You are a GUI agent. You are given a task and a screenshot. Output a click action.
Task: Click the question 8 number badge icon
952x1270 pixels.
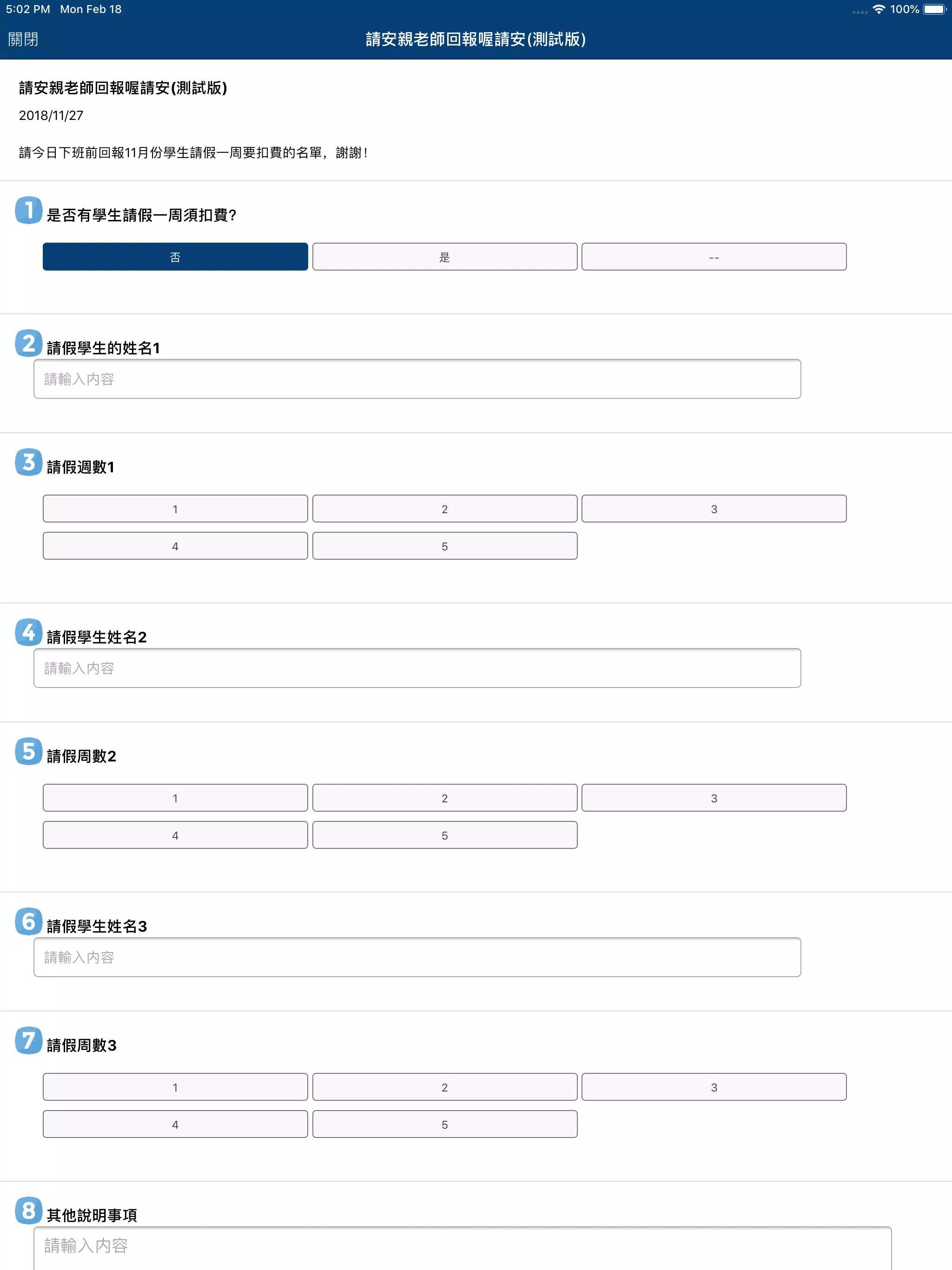click(x=29, y=1210)
